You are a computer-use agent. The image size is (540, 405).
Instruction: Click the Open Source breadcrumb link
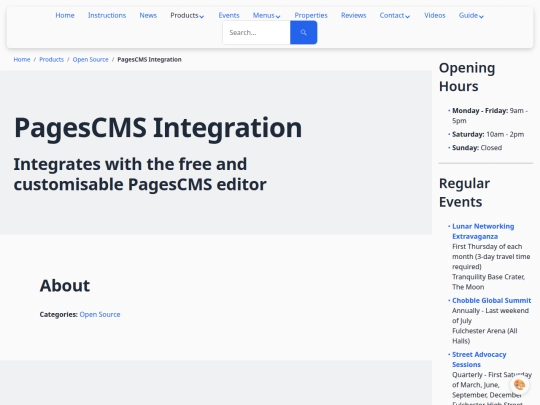(x=90, y=60)
